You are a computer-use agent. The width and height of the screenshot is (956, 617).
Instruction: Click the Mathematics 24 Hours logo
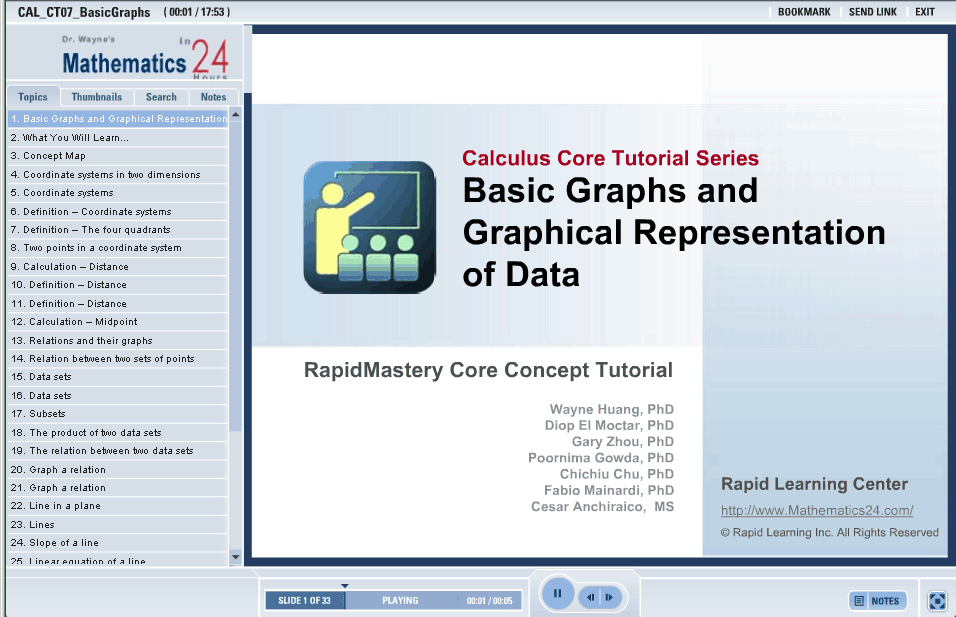tap(144, 58)
